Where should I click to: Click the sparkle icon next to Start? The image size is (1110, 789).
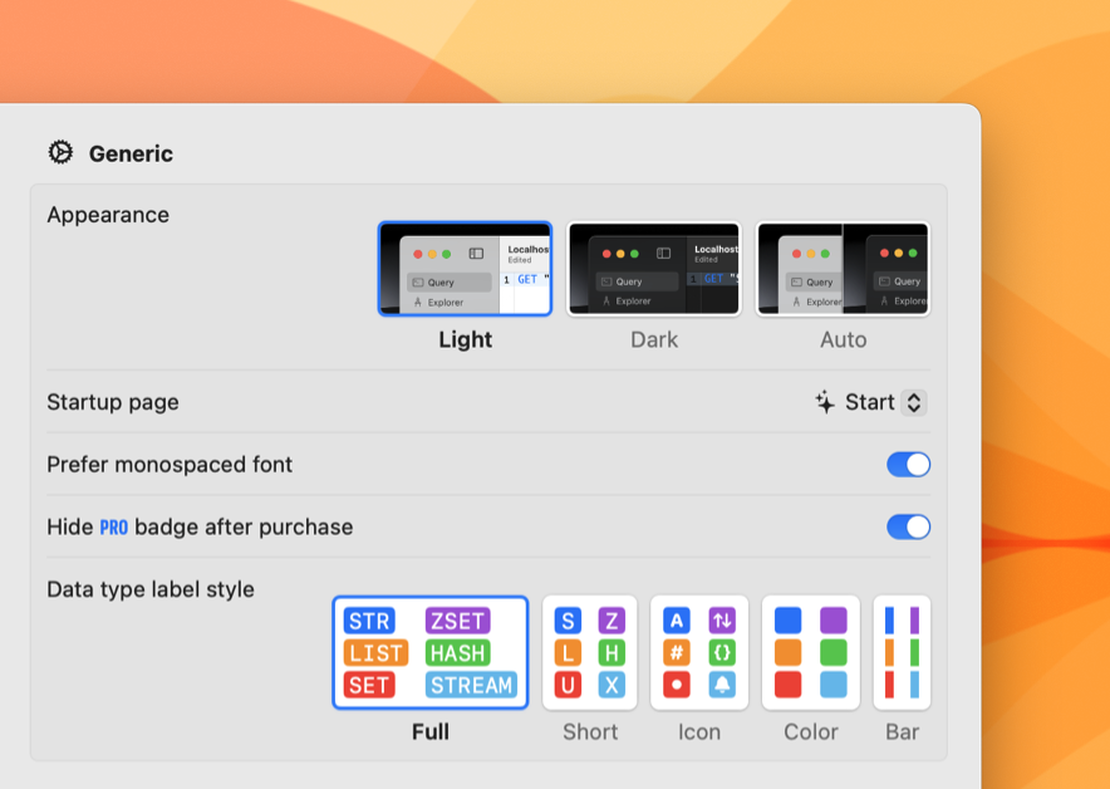point(823,402)
